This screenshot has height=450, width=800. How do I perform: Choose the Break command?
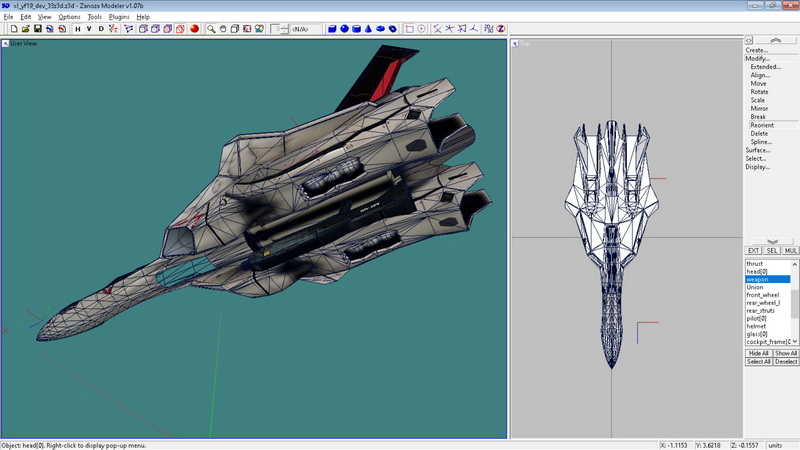coord(758,117)
